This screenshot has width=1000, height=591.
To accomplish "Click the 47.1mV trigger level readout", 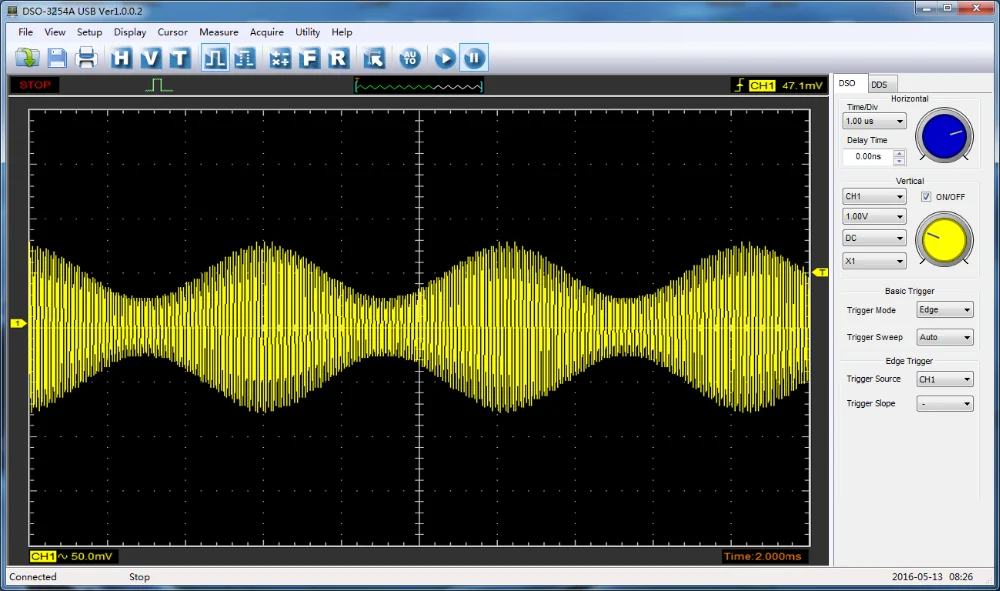I will pos(802,85).
